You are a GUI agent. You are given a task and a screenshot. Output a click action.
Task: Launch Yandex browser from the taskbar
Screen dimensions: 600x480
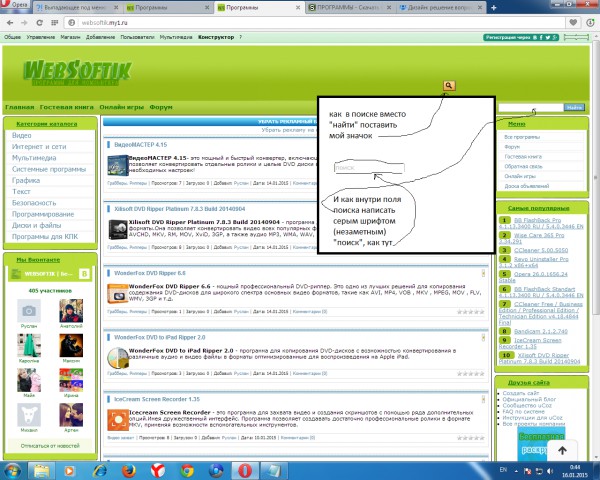158,471
